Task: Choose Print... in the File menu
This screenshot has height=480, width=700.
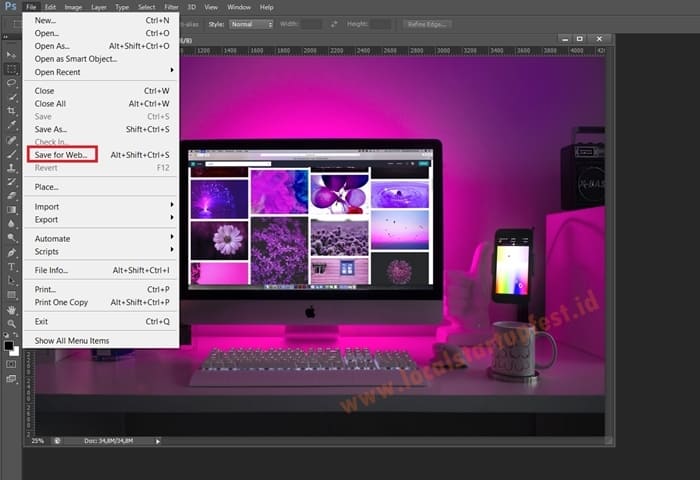Action: click(x=101, y=289)
